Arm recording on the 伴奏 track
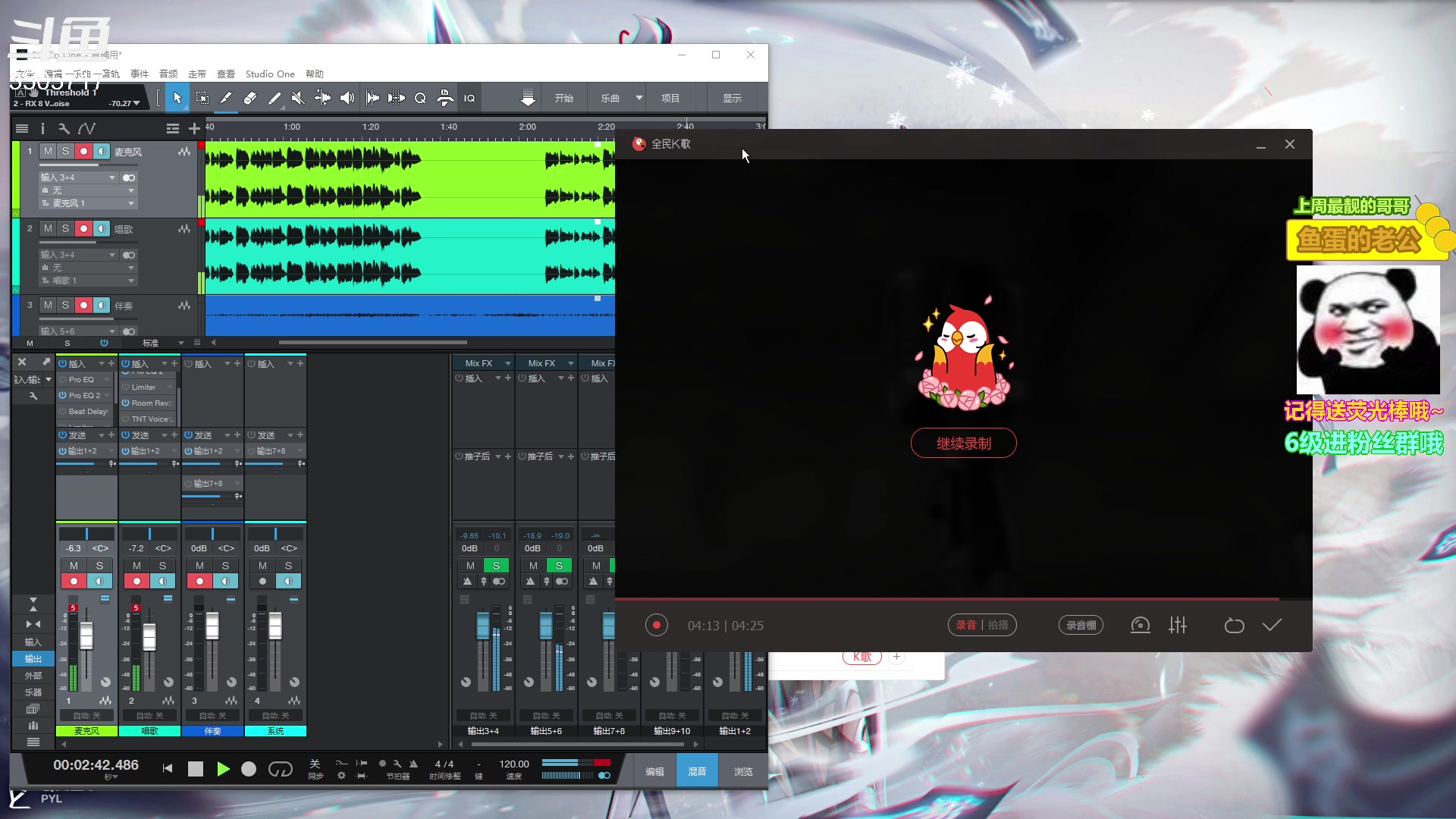1456x819 pixels. (84, 306)
